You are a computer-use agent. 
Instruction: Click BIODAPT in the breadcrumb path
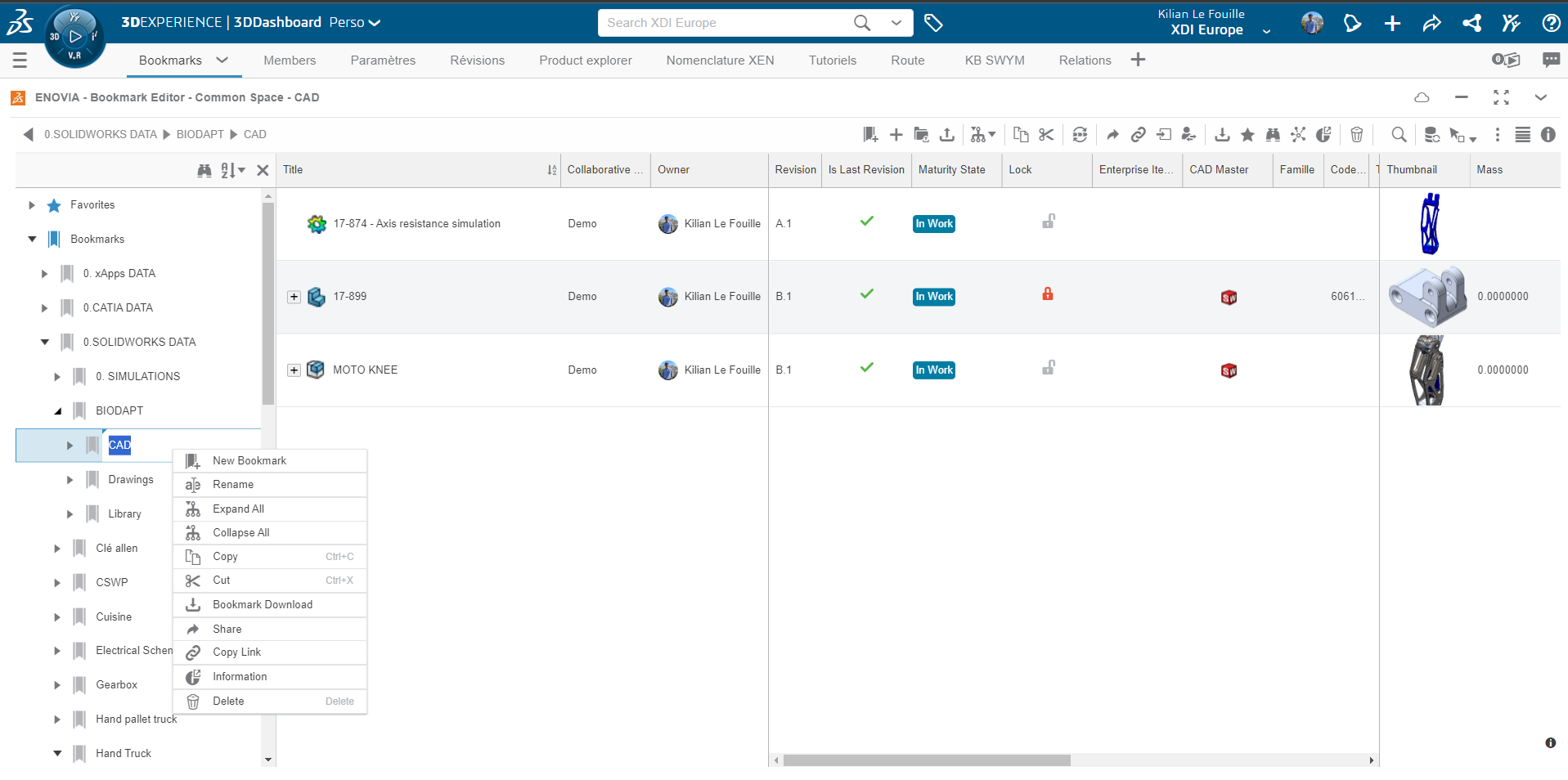pos(200,135)
